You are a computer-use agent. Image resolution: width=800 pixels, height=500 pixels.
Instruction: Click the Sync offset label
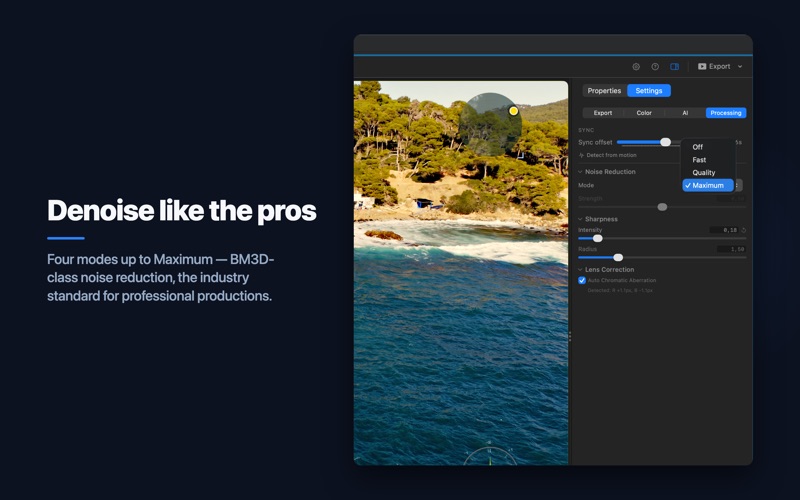coord(595,142)
